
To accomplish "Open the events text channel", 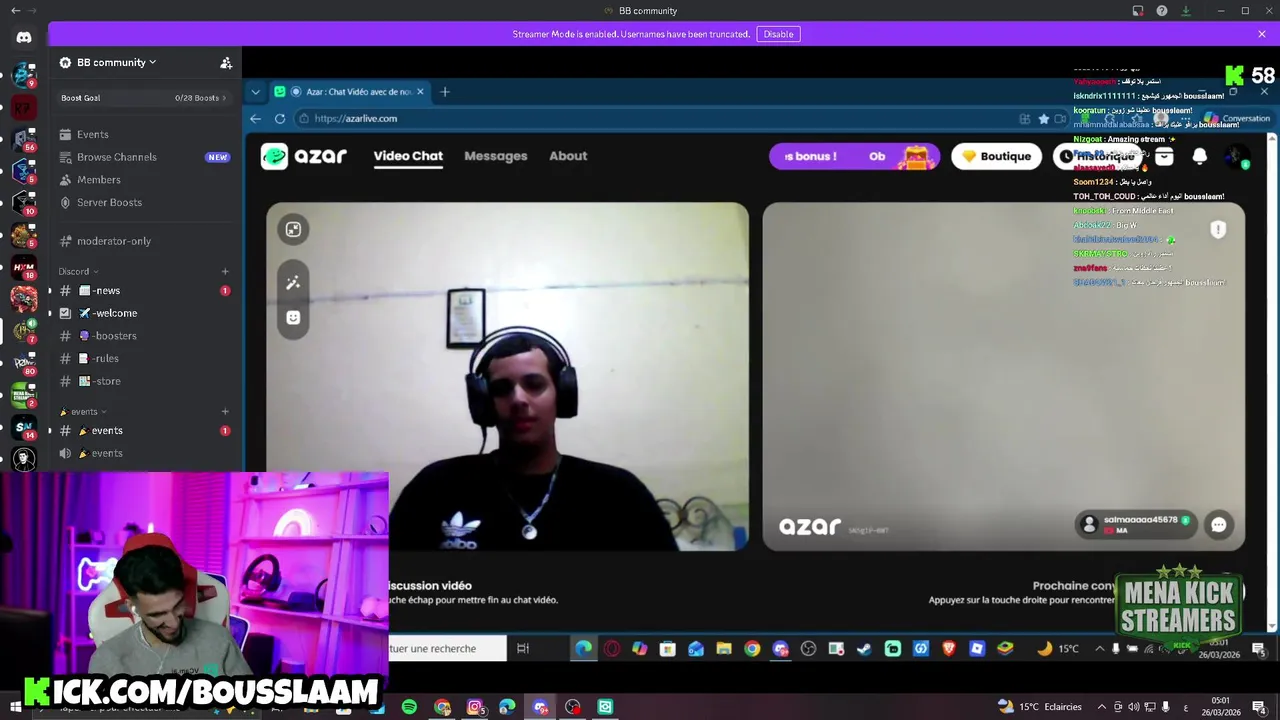I will pos(144,431).
